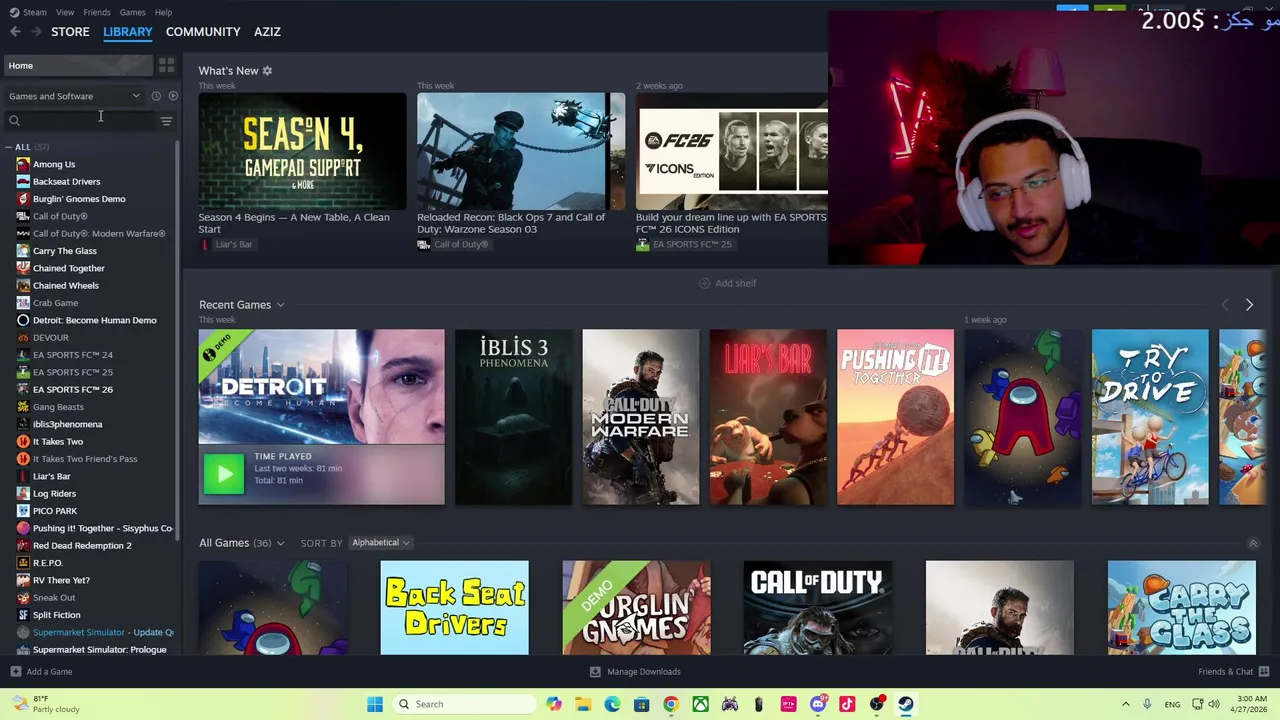The image size is (1280, 720).
Task: Open Steam icon in the taskbar
Action: tap(906, 704)
